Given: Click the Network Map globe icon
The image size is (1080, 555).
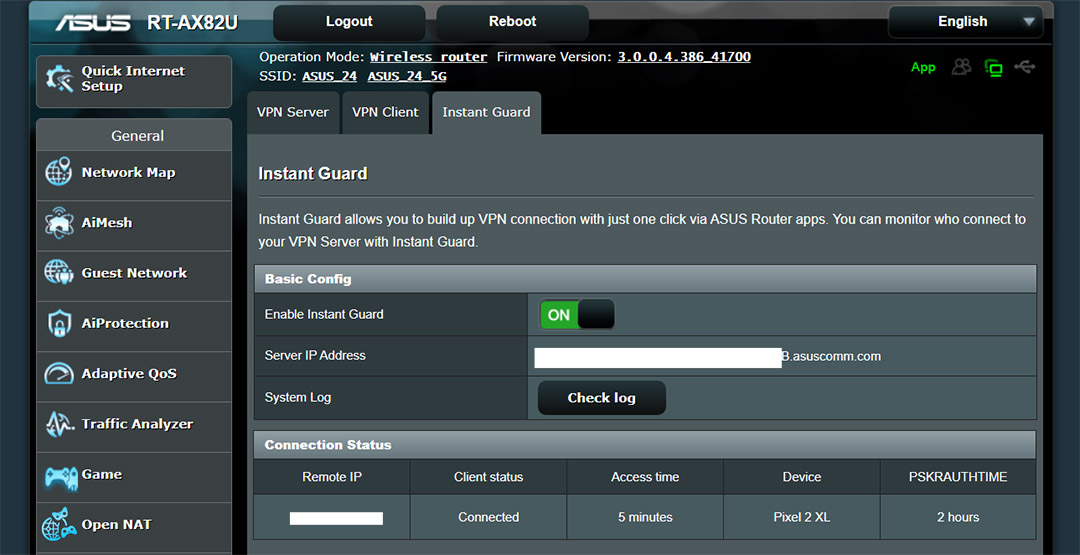Looking at the screenshot, I should (x=59, y=172).
